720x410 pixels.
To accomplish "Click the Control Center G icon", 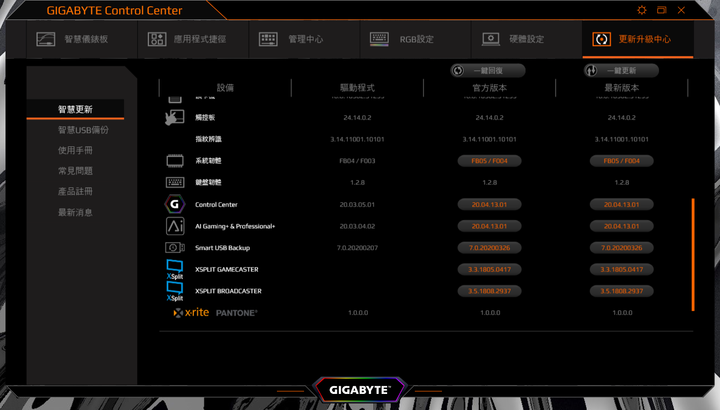I will click(175, 204).
